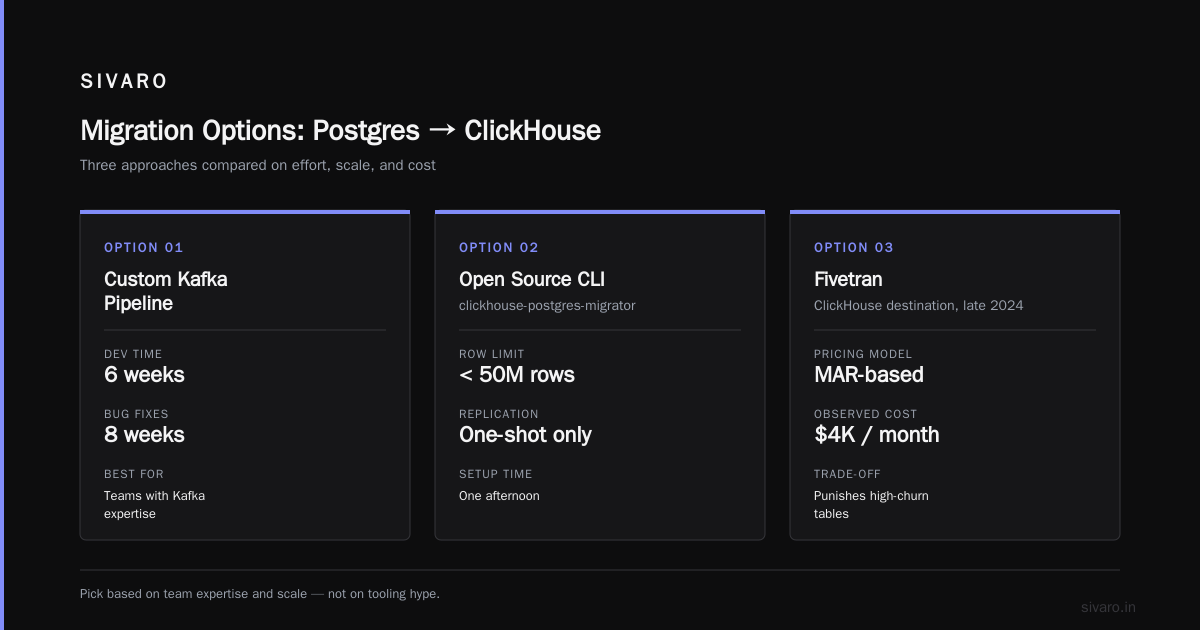
Task: Select the 'One-shot only' value
Action: 525,435
